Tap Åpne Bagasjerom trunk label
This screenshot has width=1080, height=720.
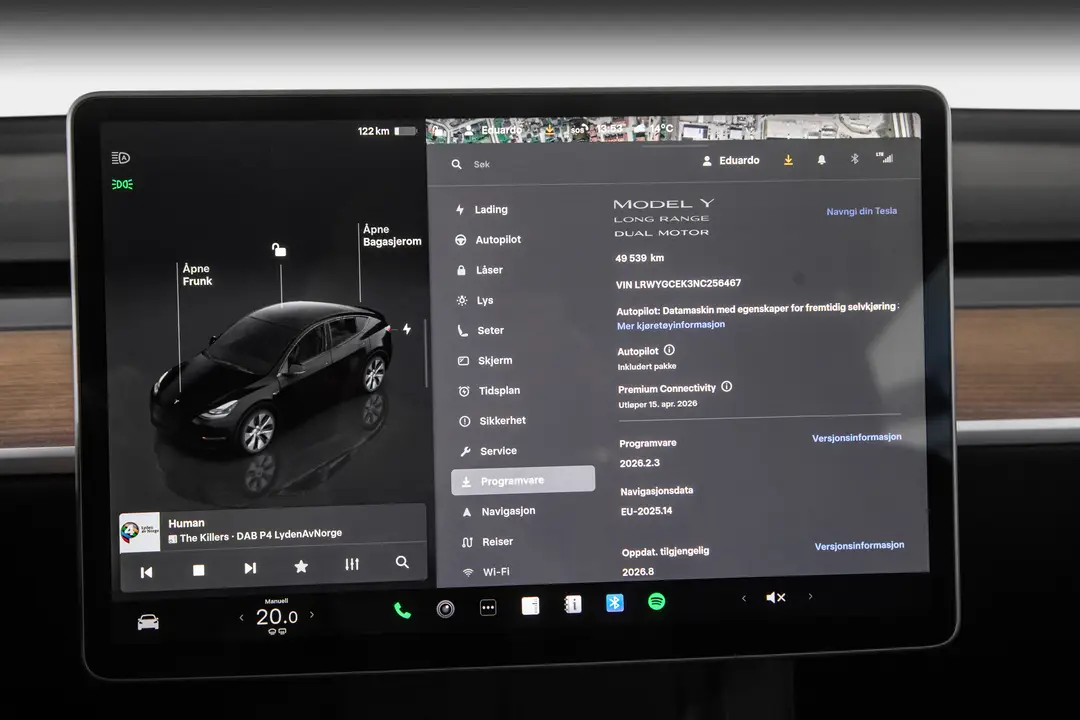(x=392, y=235)
